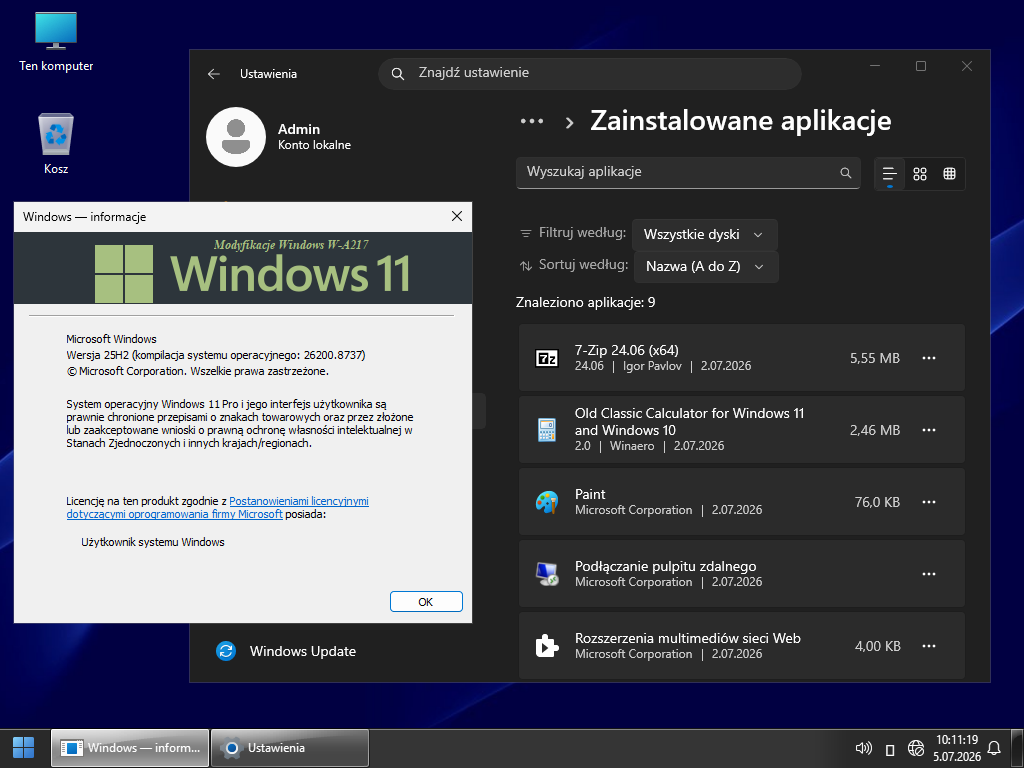Open Windows Update settings section
Image resolution: width=1024 pixels, height=768 pixels.
[x=302, y=651]
